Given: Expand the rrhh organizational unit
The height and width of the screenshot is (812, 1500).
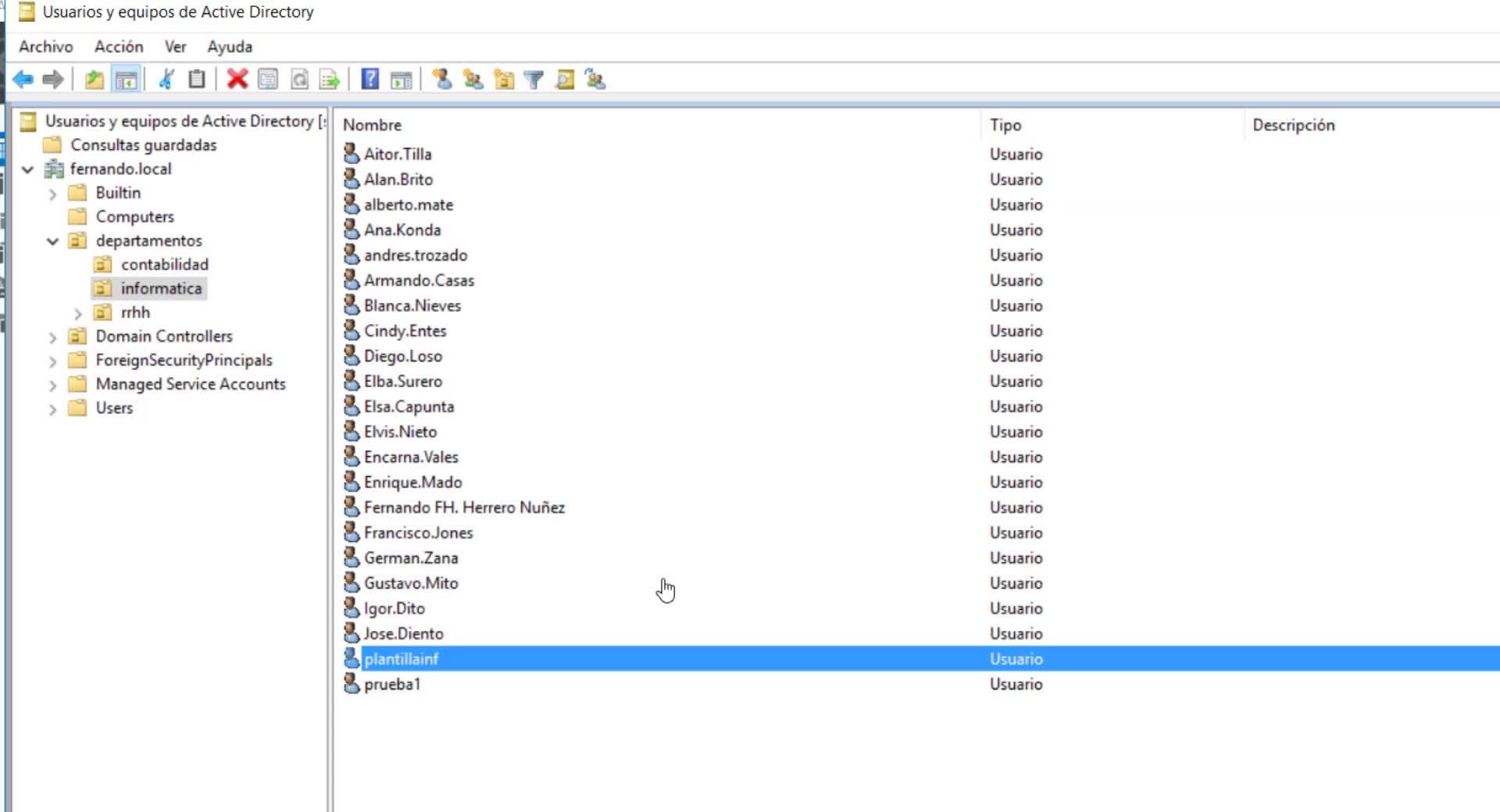Looking at the screenshot, I should [77, 313].
